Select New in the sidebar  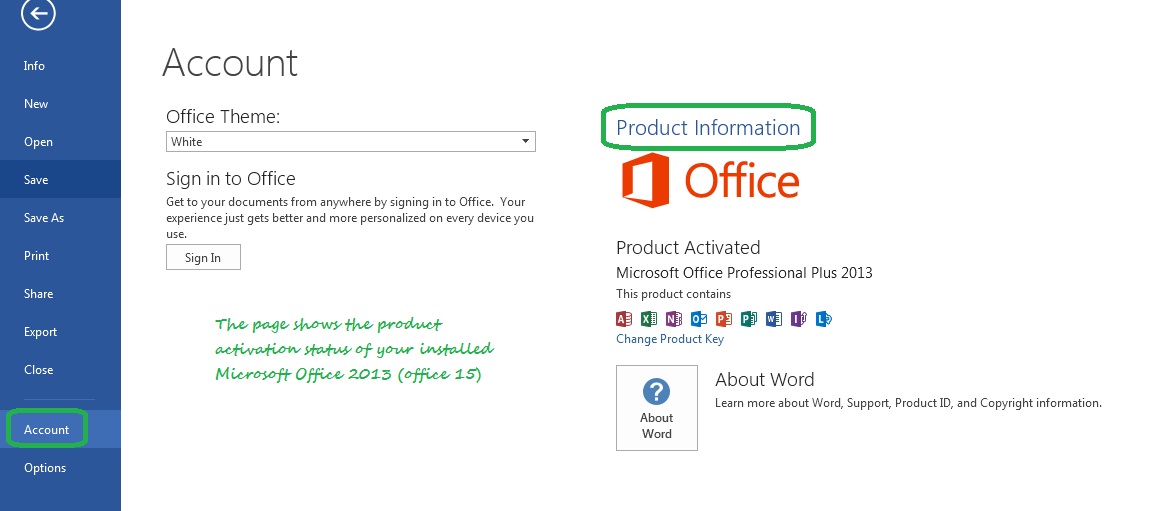click(x=61, y=104)
